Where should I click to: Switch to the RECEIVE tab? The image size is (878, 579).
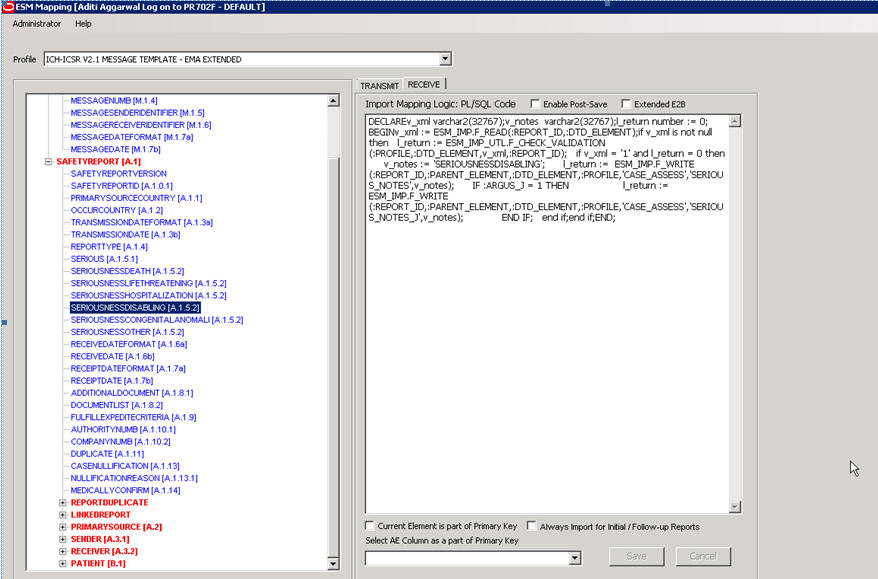click(424, 85)
